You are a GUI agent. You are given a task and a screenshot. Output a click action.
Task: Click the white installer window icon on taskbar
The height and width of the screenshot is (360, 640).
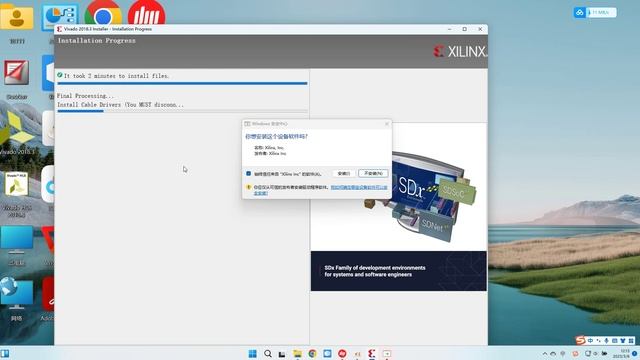point(387,353)
